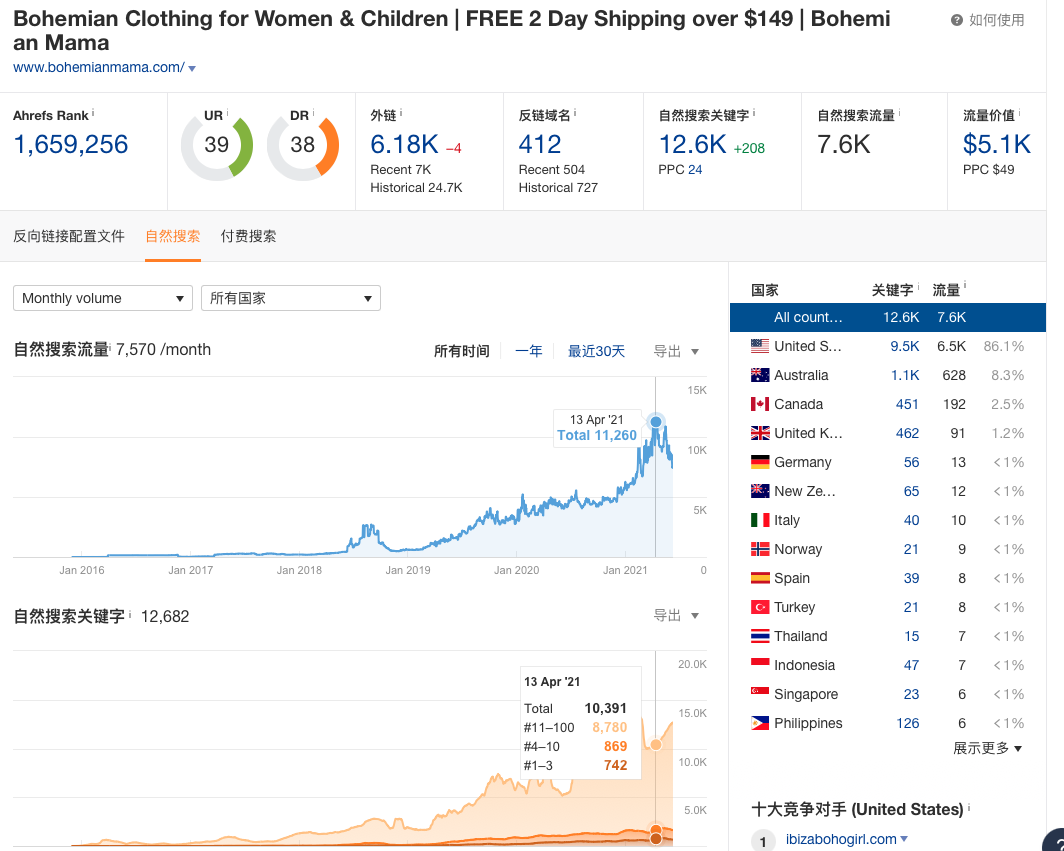Select 所有时间 time range
The height and width of the screenshot is (851, 1064).
(461, 351)
